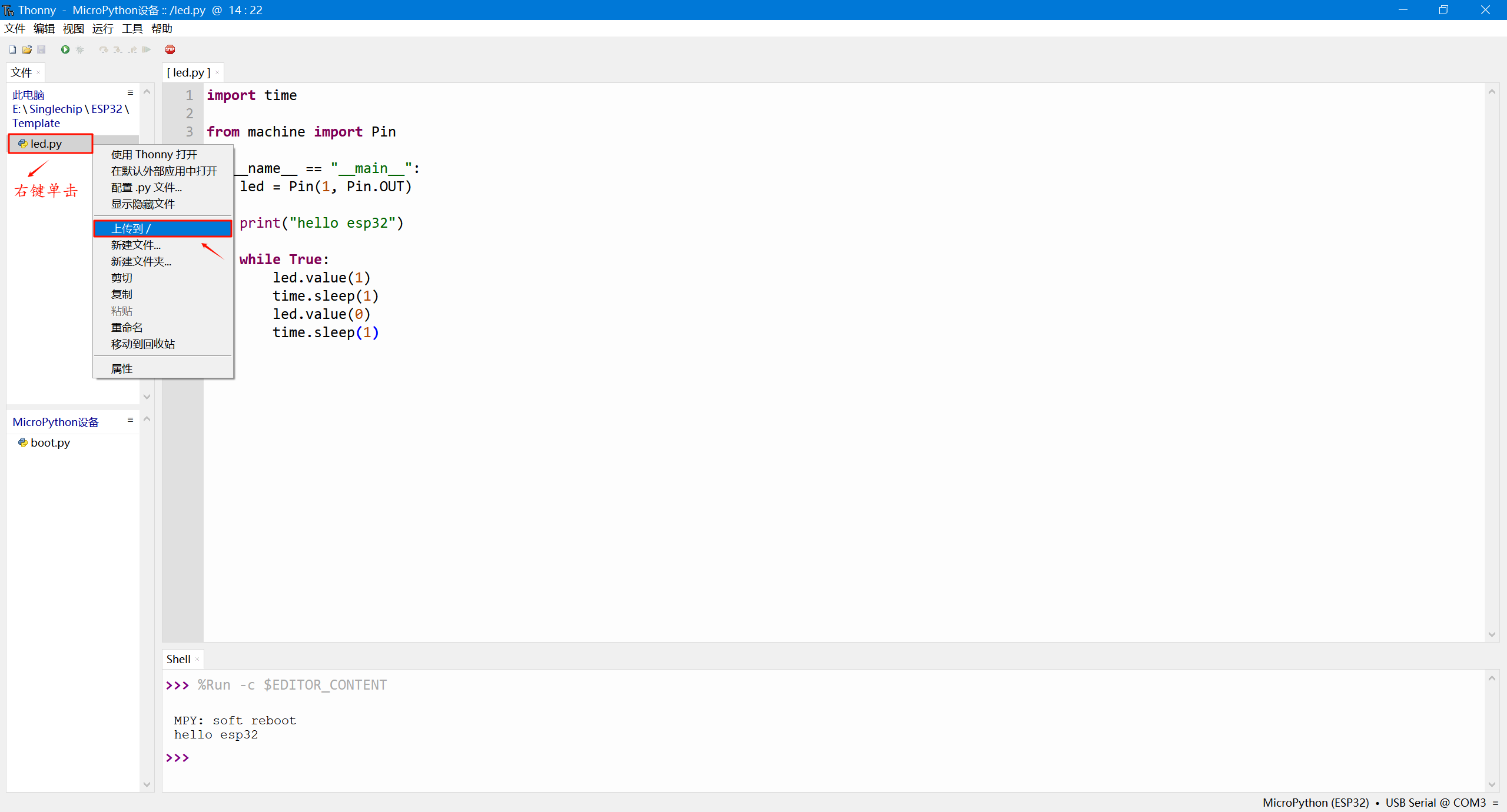
Task: Choose 重命名 from the context menu
Action: point(127,327)
